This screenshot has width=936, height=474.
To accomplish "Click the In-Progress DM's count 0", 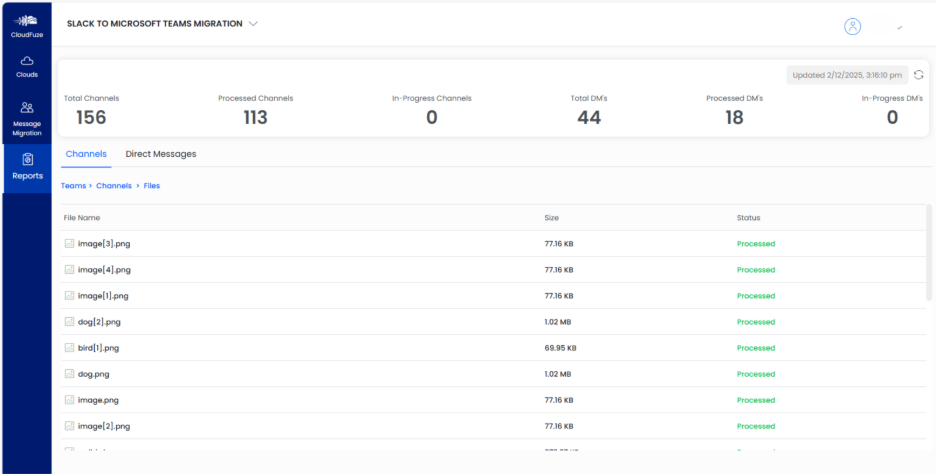I will (892, 118).
